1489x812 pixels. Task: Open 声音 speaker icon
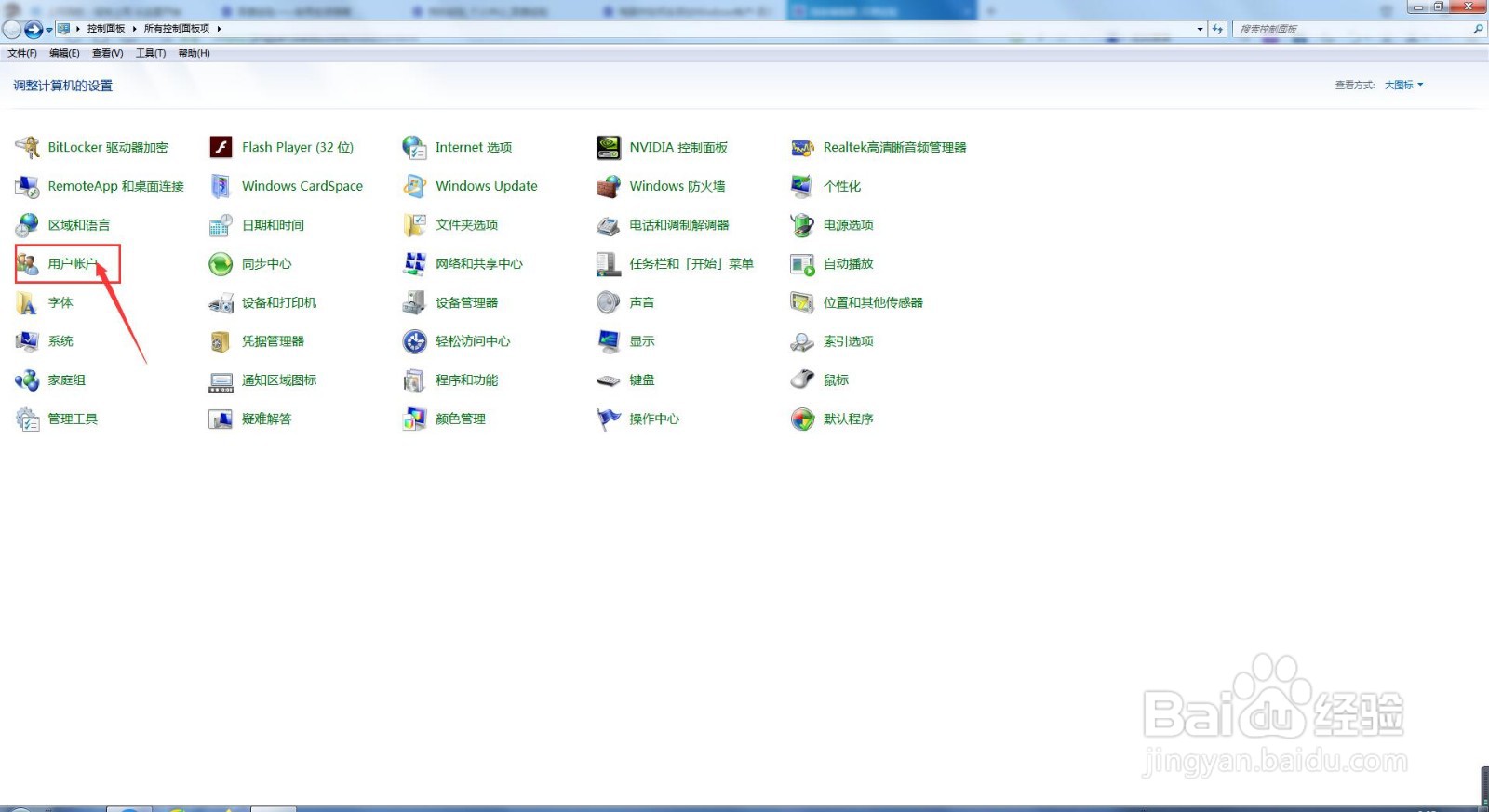(x=609, y=303)
